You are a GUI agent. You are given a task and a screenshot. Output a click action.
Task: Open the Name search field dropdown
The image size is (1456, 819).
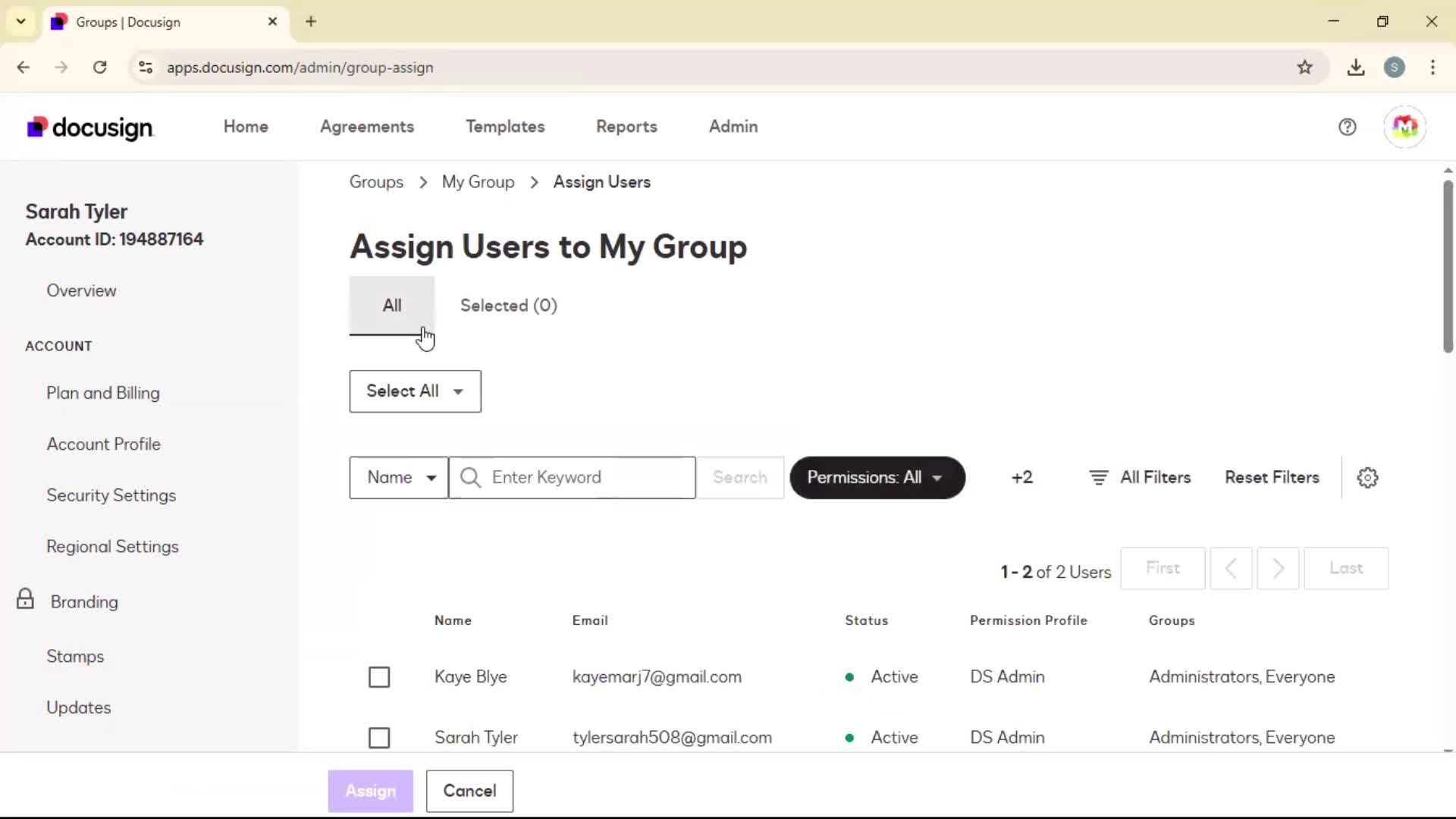pyautogui.click(x=399, y=478)
